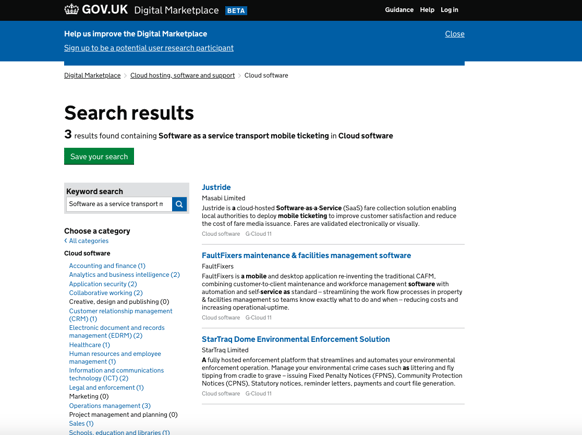Screen dimensions: 582x435
Task: Filter by Application security (2)
Action: pyautogui.click(x=103, y=284)
